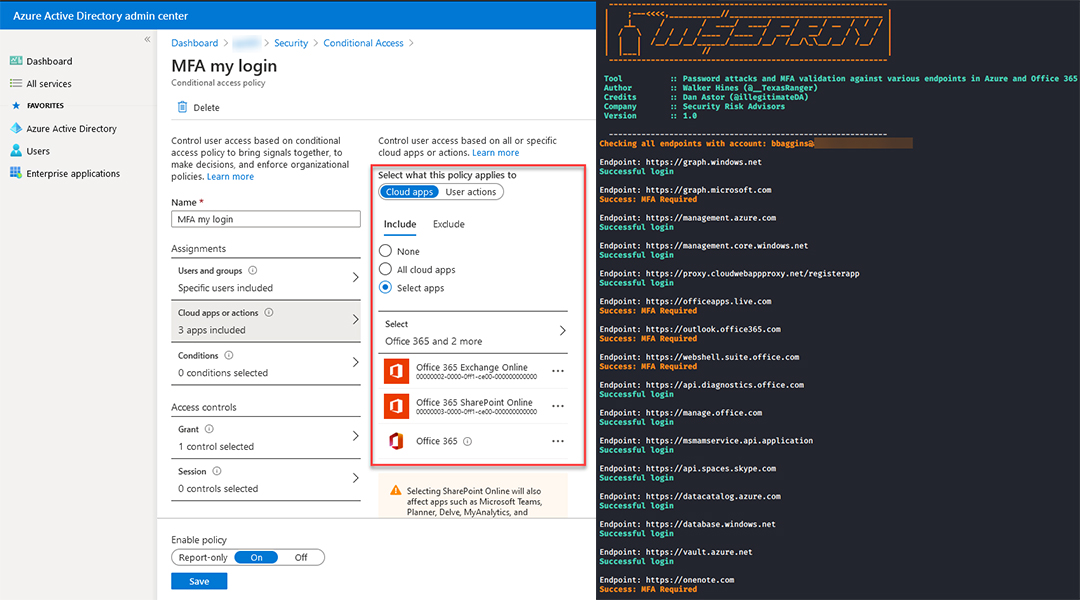Open All services list icon

pos(16,84)
